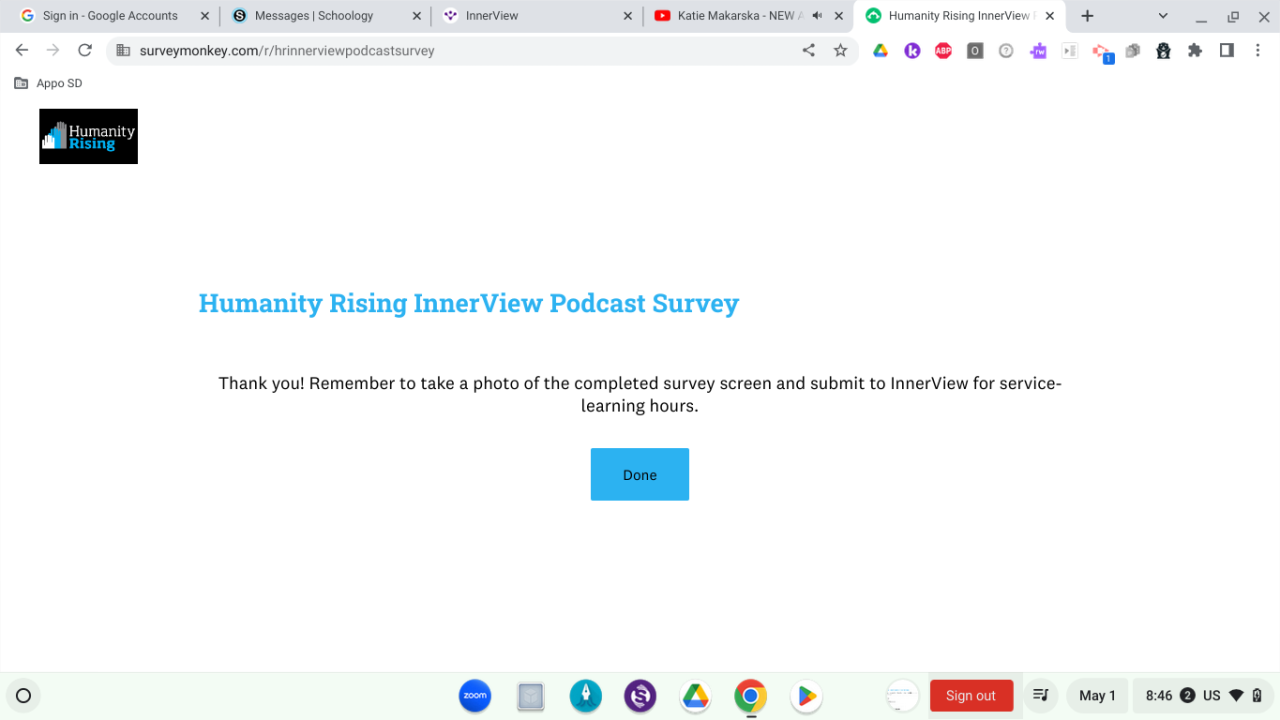Open Google Drive from the shelf
The height and width of the screenshot is (720, 1280).
click(x=695, y=696)
